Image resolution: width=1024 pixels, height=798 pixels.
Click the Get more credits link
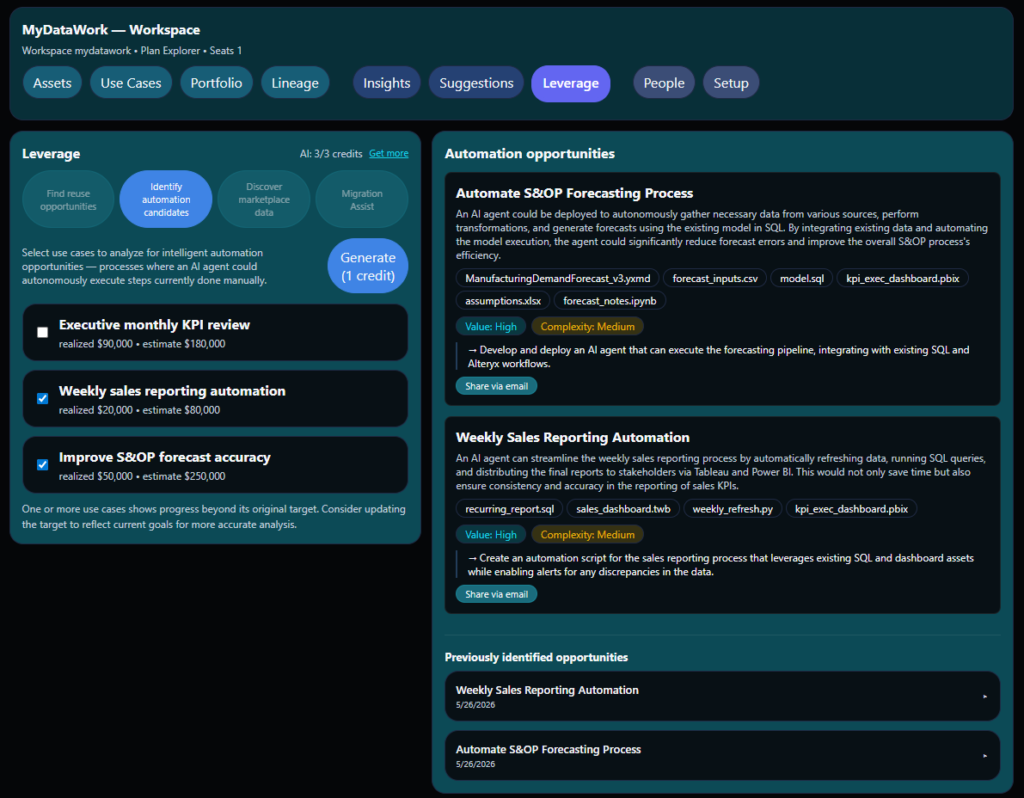coord(389,153)
